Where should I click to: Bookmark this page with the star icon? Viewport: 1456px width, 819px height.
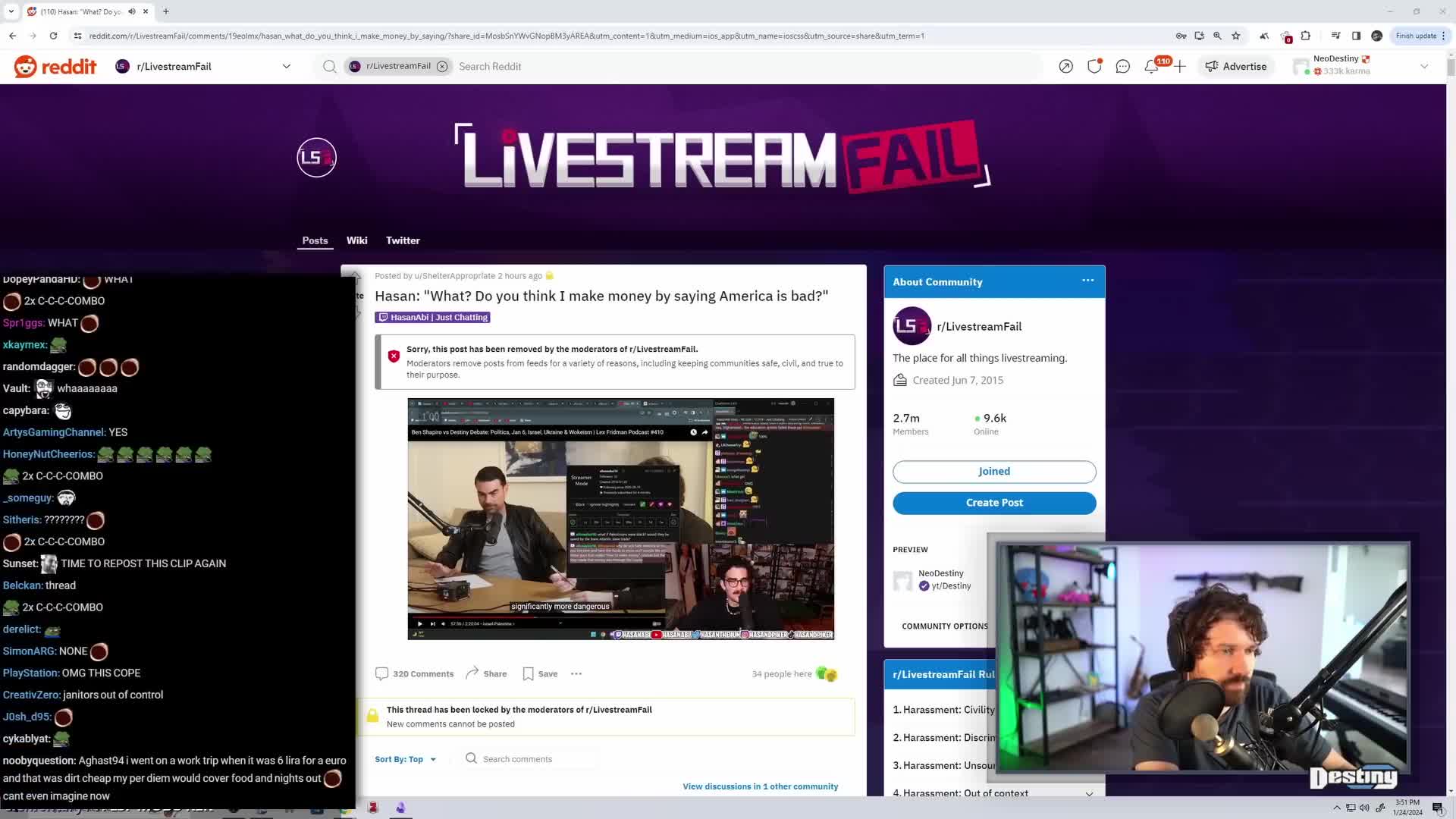(x=1236, y=36)
